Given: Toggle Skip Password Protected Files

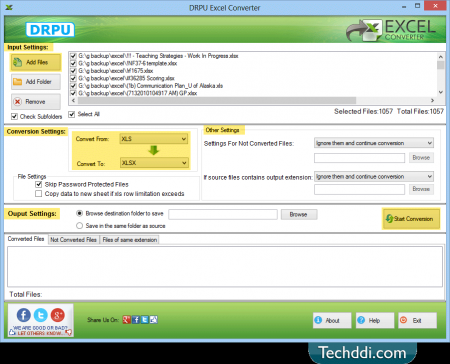Looking at the screenshot, I should point(39,184).
